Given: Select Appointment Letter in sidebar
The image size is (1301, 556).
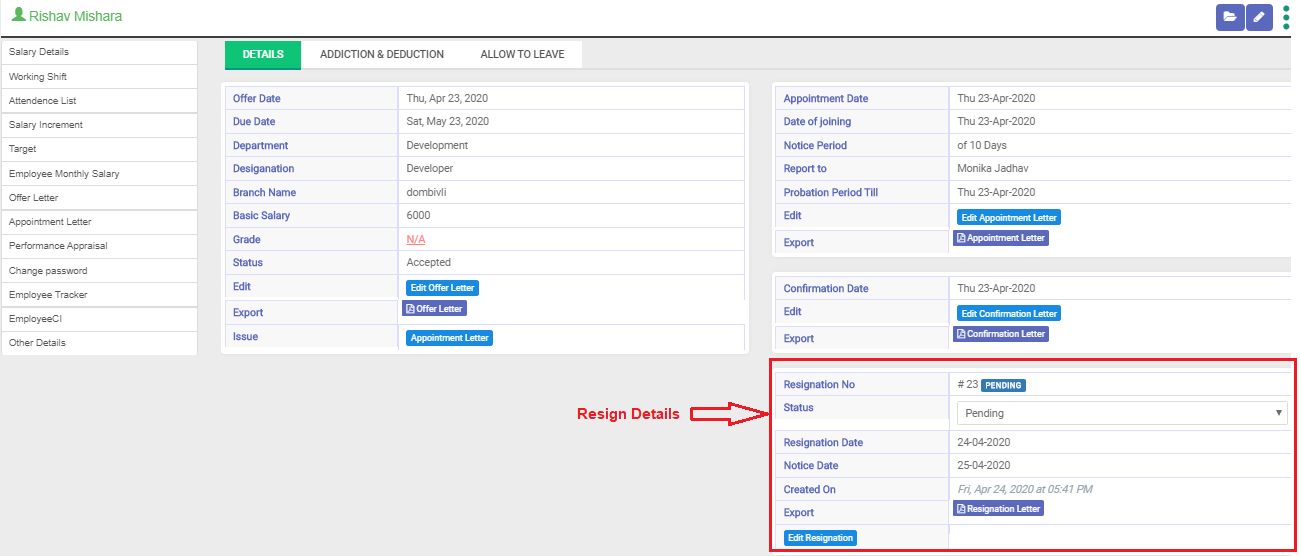Looking at the screenshot, I should coord(99,222).
